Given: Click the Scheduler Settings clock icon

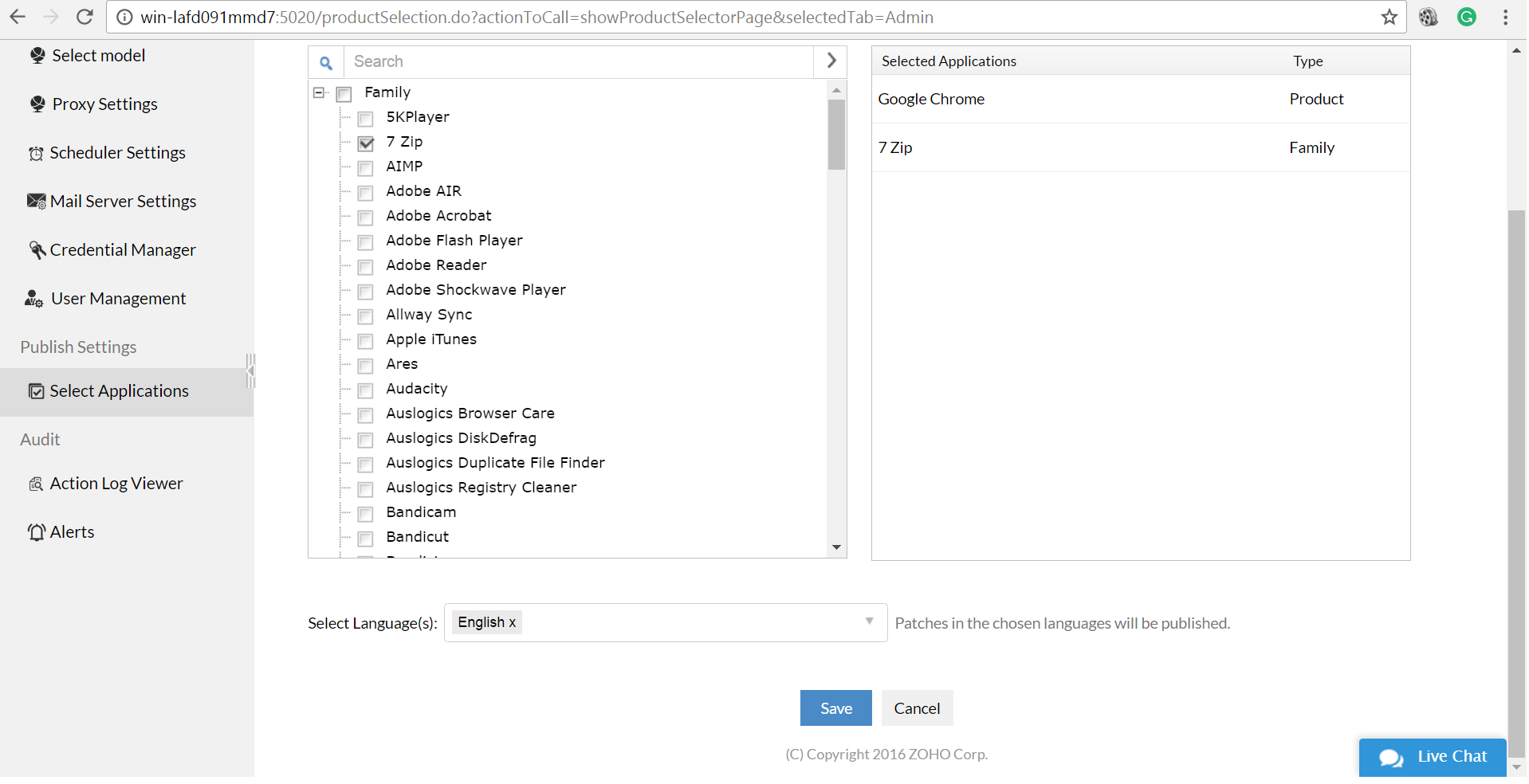Looking at the screenshot, I should coord(35,152).
